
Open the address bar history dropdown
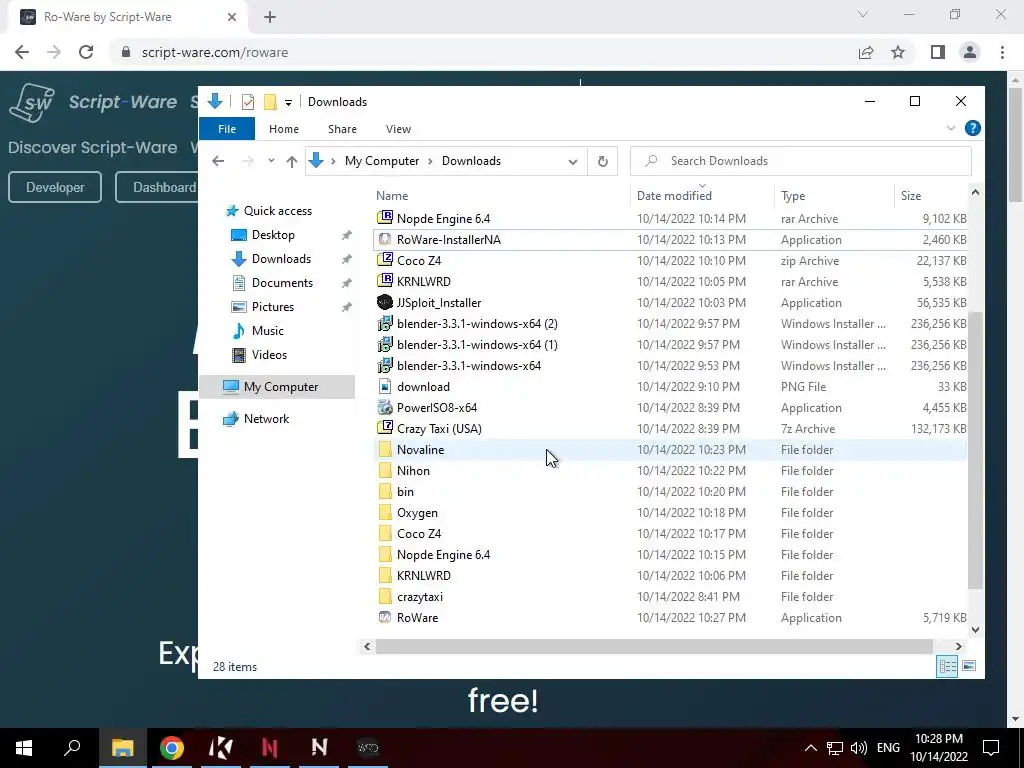(x=573, y=161)
